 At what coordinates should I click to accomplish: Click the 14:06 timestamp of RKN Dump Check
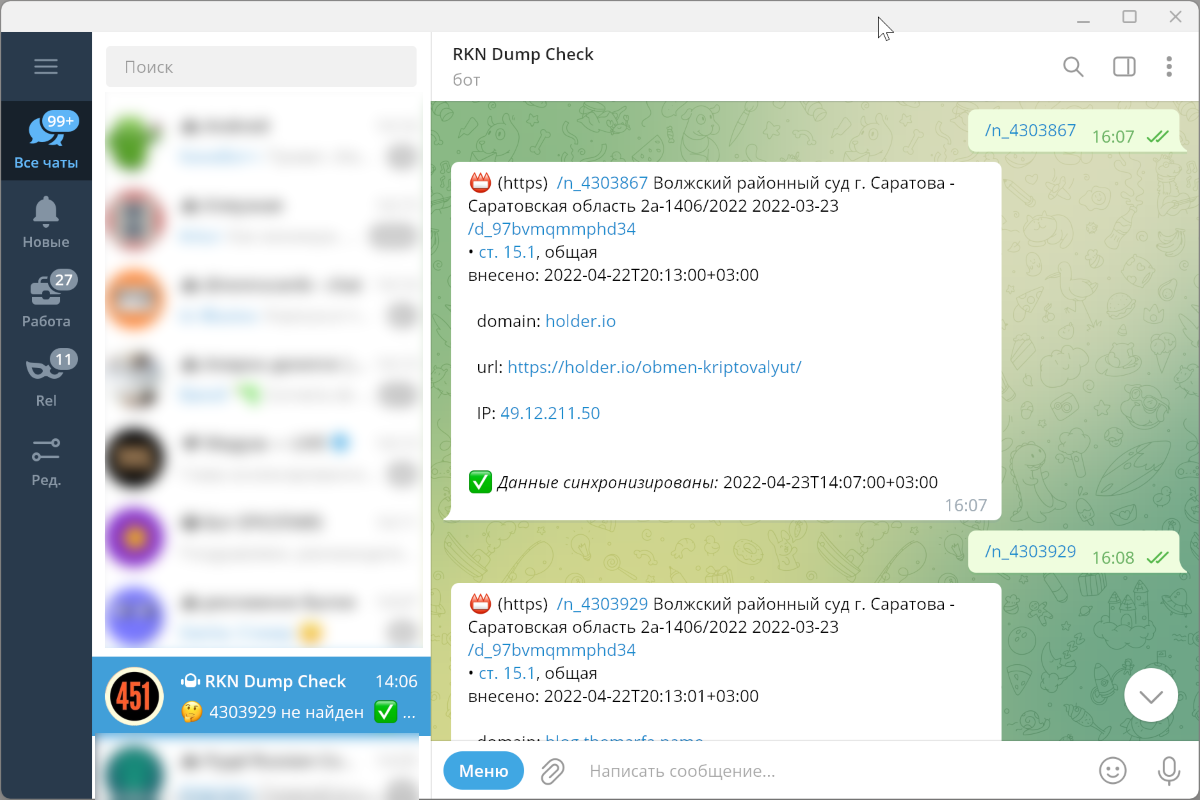[396, 681]
